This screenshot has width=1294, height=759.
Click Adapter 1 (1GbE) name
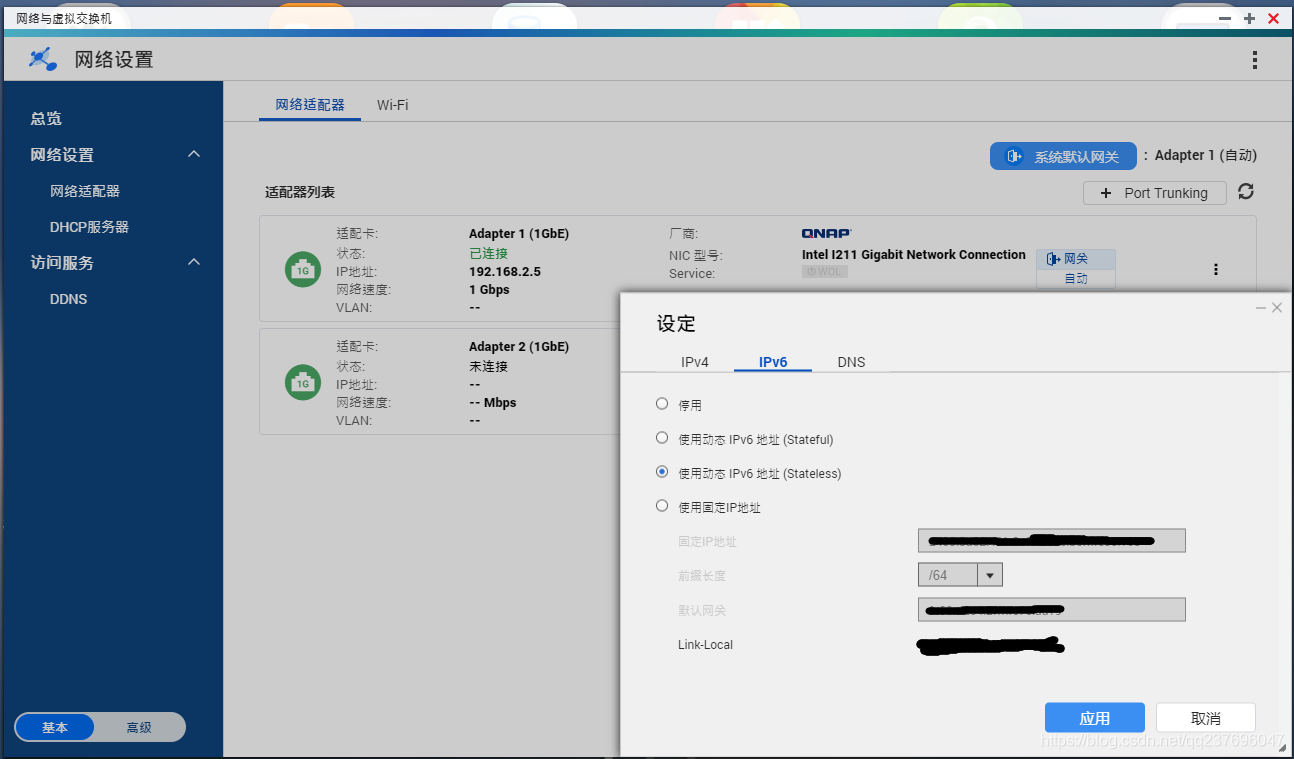click(519, 234)
